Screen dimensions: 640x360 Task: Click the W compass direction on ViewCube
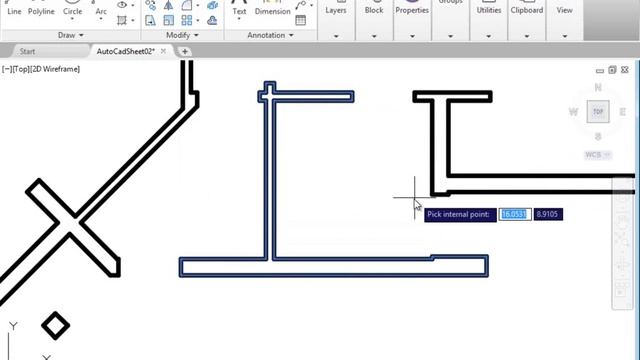pyautogui.click(x=573, y=112)
